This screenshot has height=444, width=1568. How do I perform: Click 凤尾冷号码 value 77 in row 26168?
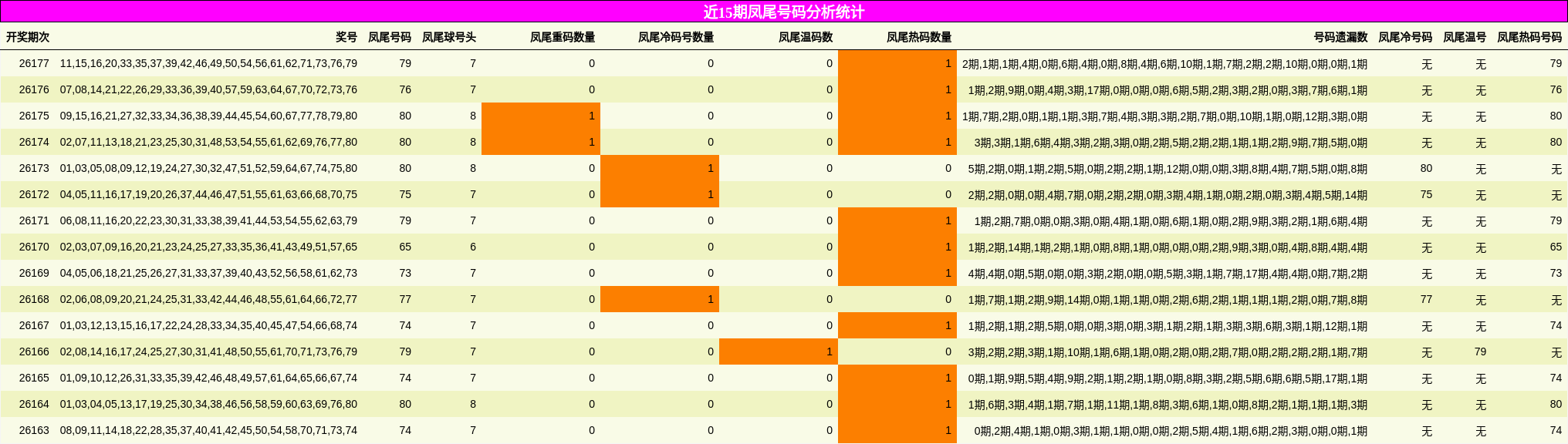tap(1426, 299)
